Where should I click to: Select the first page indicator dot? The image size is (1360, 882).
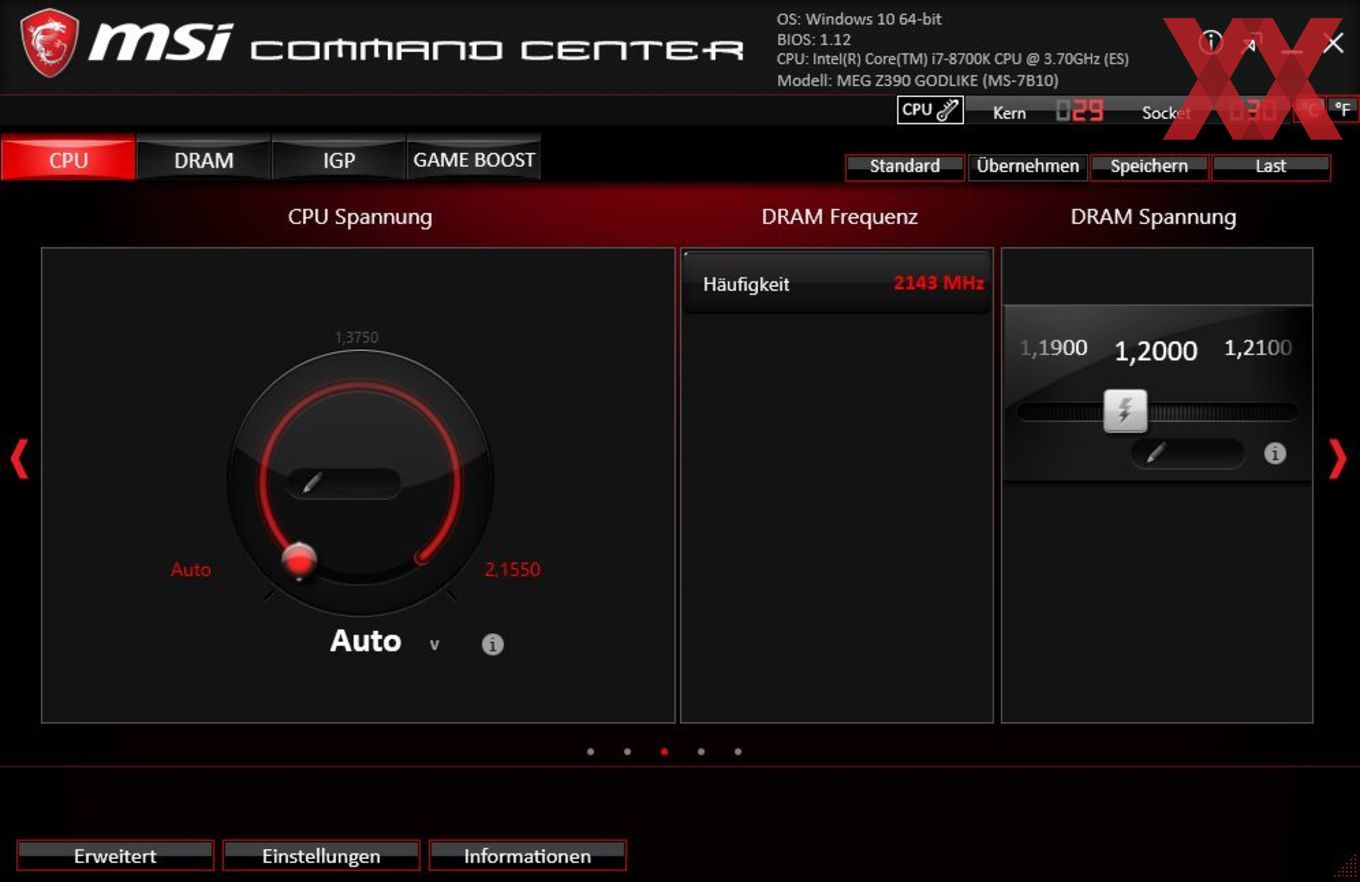[591, 751]
